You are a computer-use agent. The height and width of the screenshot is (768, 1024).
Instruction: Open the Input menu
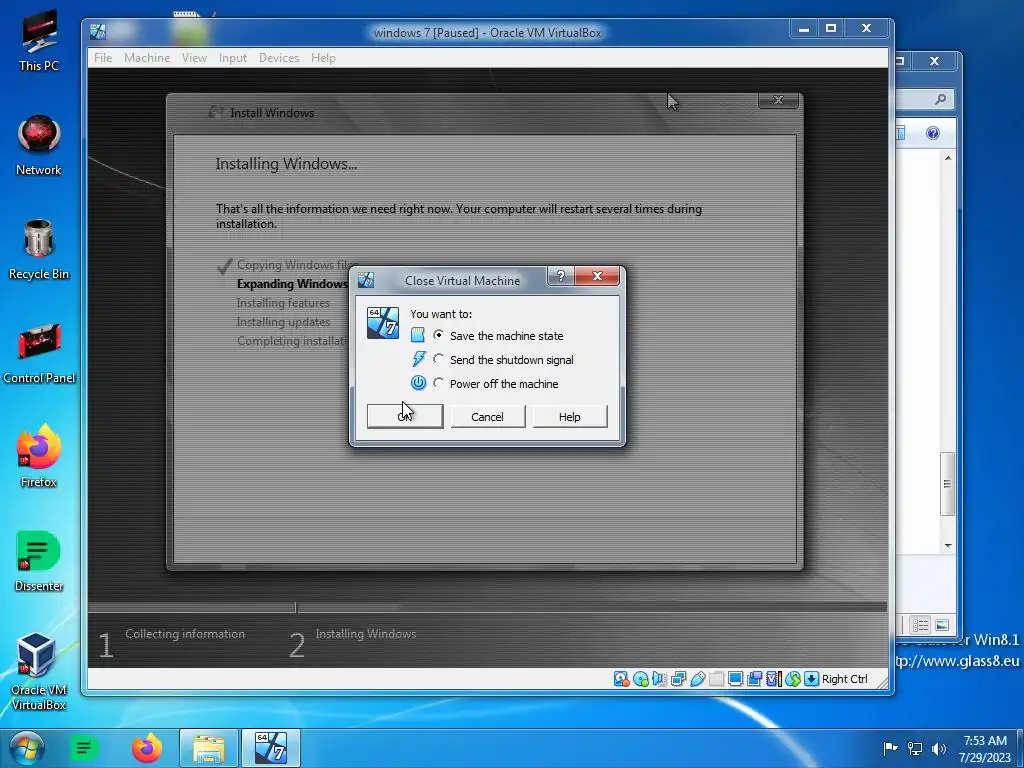232,58
